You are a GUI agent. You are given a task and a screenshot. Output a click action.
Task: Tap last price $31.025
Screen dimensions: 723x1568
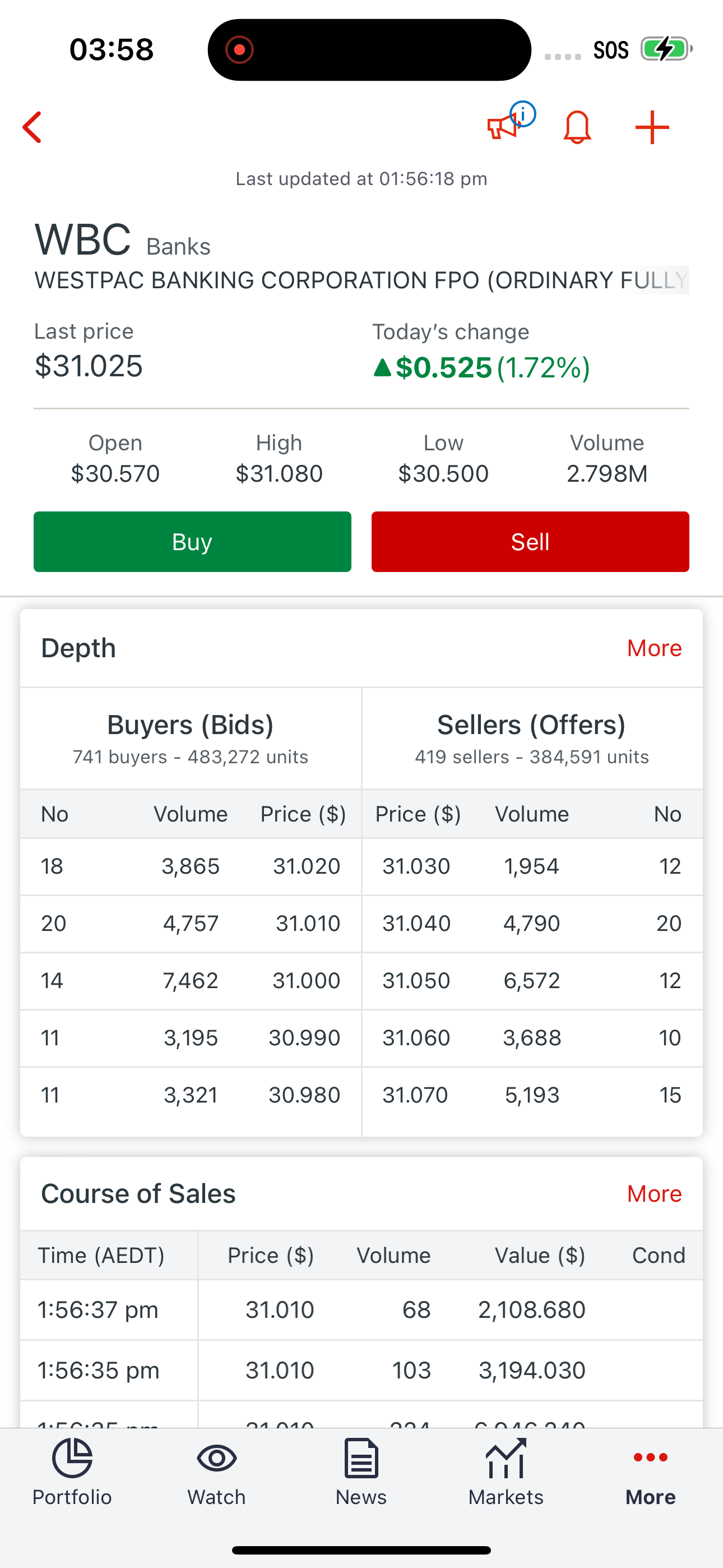point(89,366)
